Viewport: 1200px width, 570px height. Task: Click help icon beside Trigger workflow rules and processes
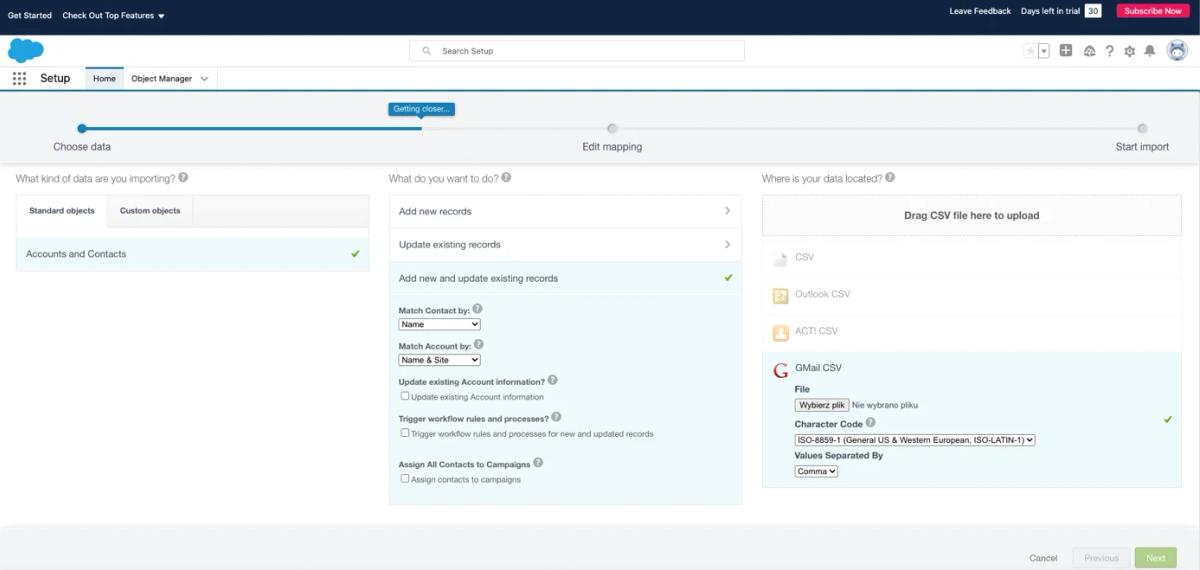pyautogui.click(x=557, y=417)
